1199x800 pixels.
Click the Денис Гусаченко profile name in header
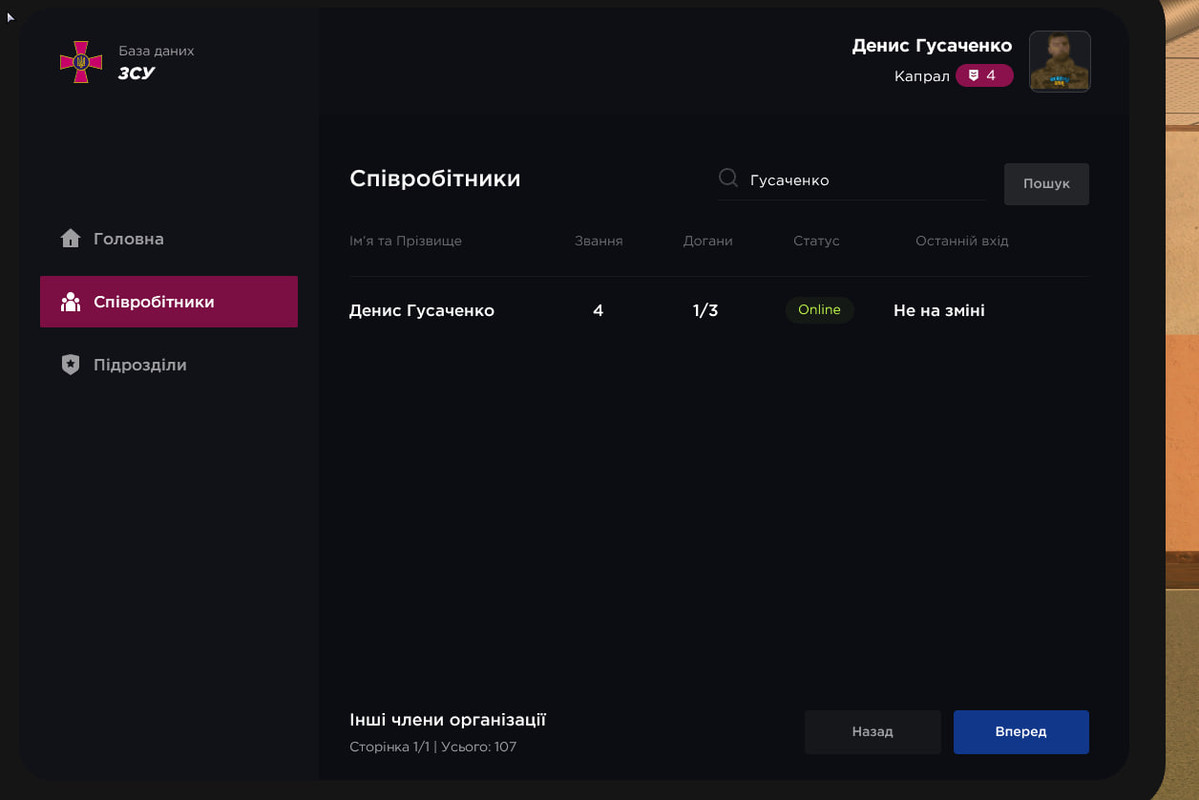coord(932,46)
